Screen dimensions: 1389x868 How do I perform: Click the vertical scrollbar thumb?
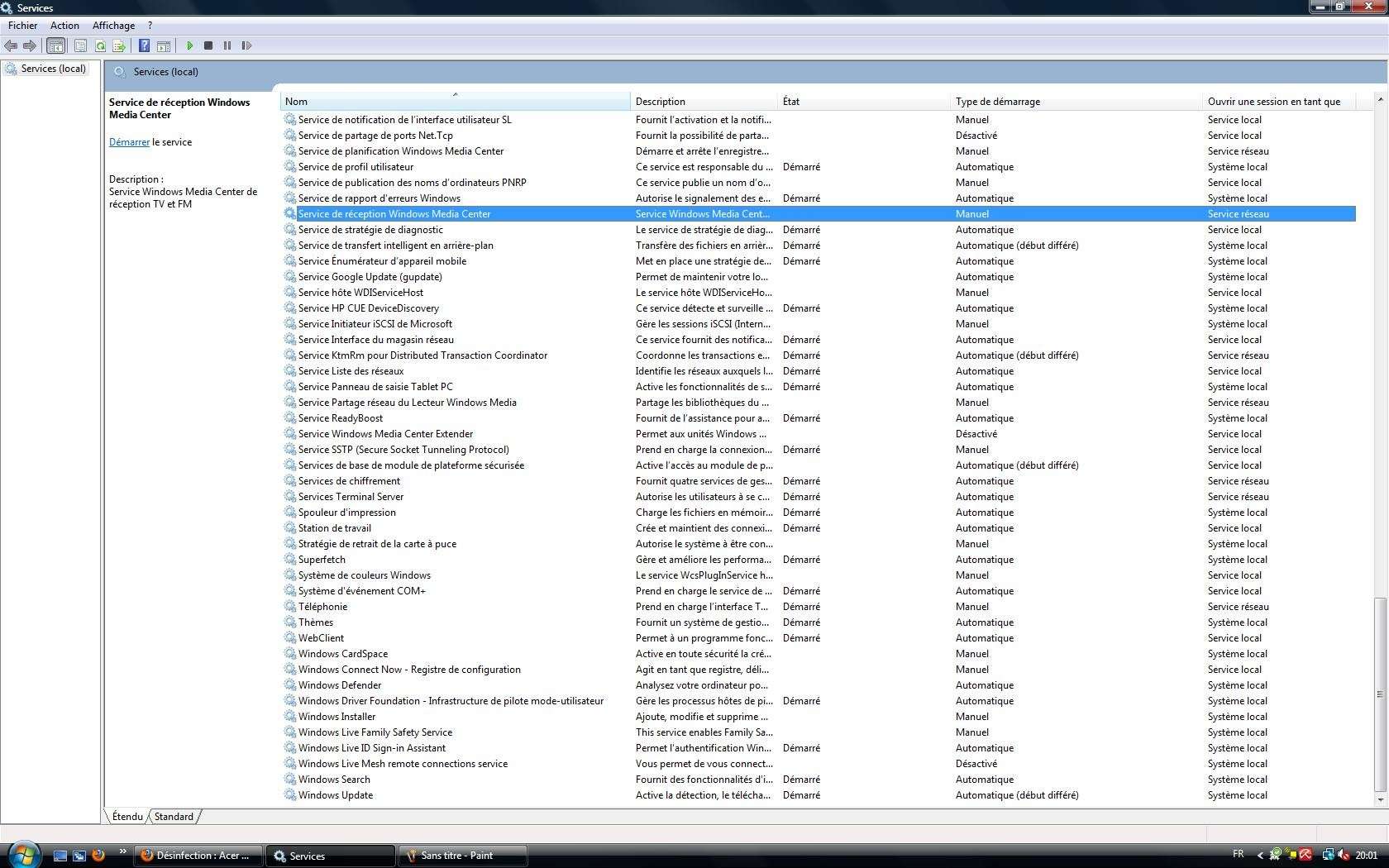click(x=1380, y=694)
